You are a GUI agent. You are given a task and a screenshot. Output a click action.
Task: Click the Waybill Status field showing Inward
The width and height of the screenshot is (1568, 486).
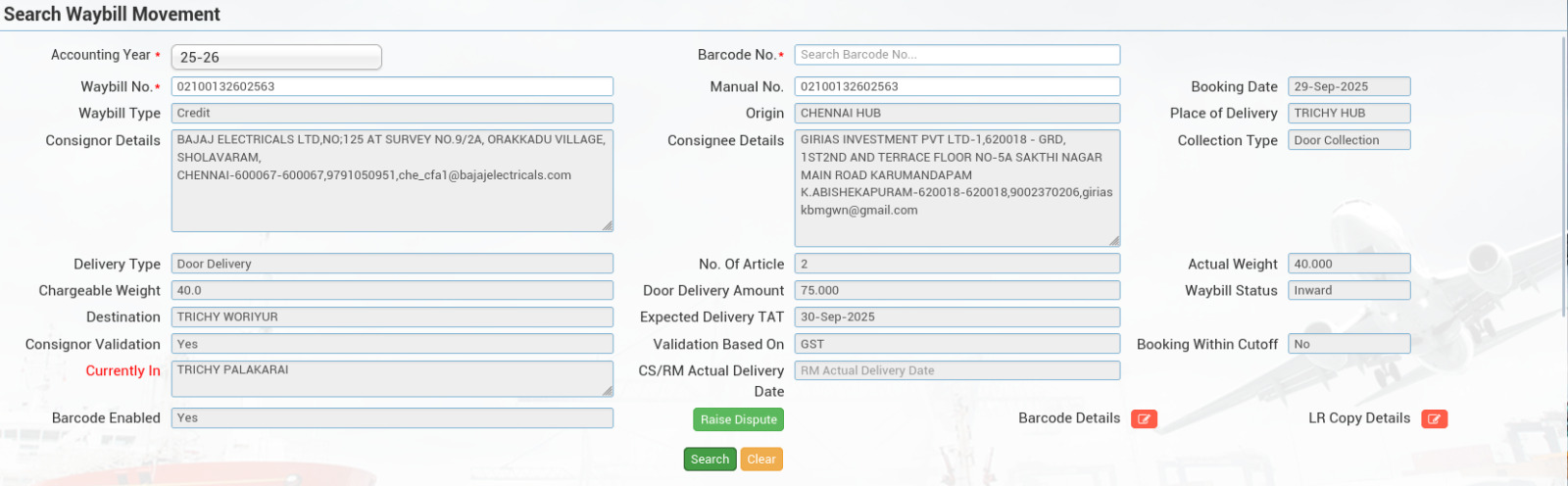click(1348, 290)
